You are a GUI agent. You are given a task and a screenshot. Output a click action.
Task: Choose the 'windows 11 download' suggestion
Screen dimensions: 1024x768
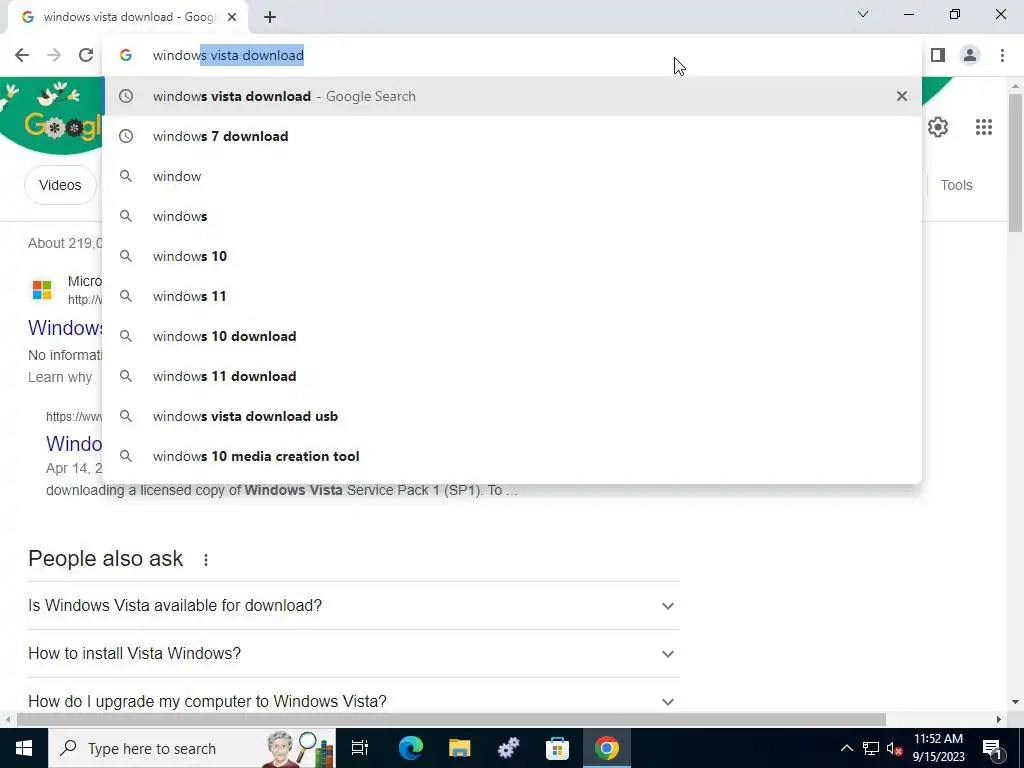point(512,376)
